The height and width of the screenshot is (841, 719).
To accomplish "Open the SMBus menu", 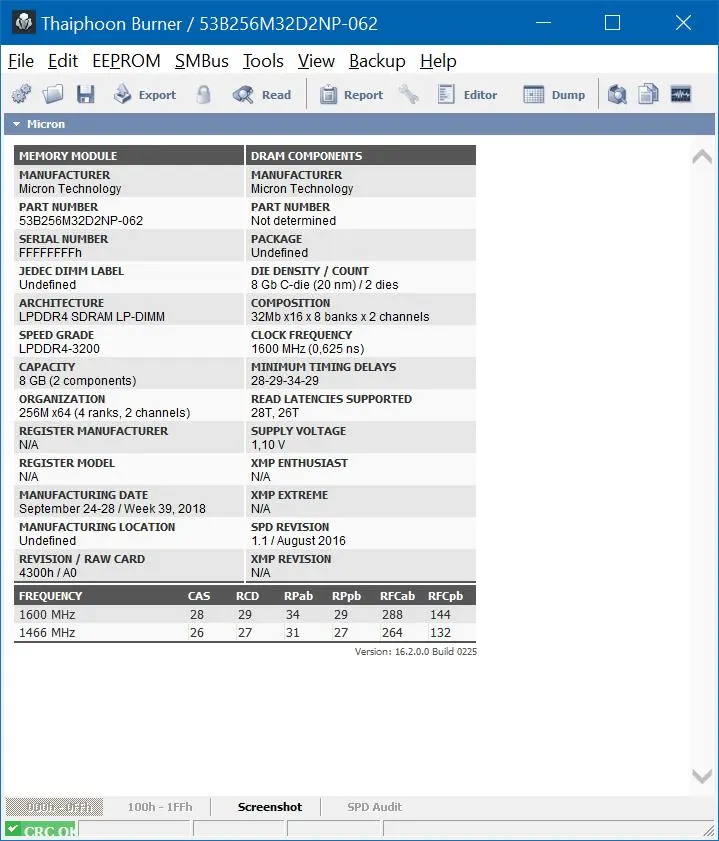I will click(202, 61).
